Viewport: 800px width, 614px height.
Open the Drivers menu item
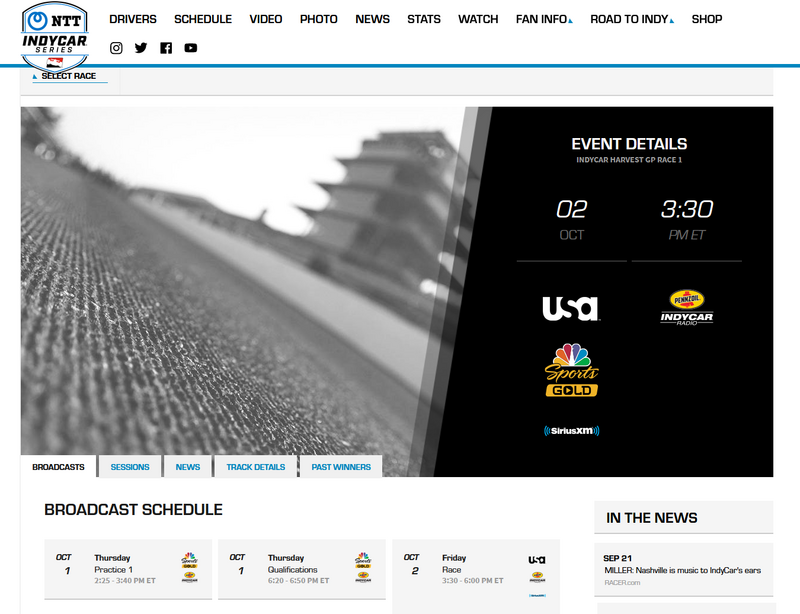[x=133, y=19]
